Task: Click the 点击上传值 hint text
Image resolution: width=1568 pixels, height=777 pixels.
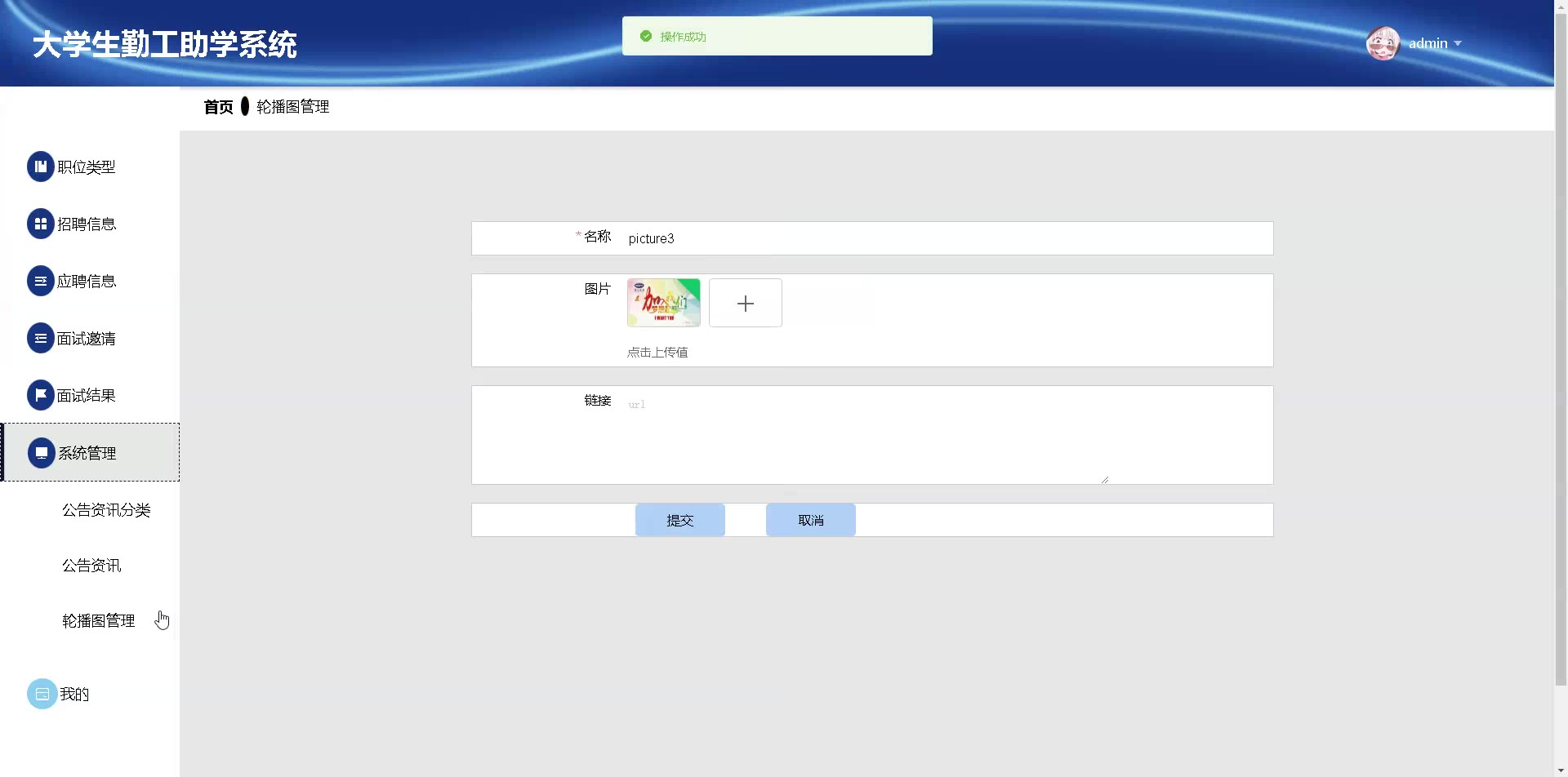Action: tap(657, 353)
